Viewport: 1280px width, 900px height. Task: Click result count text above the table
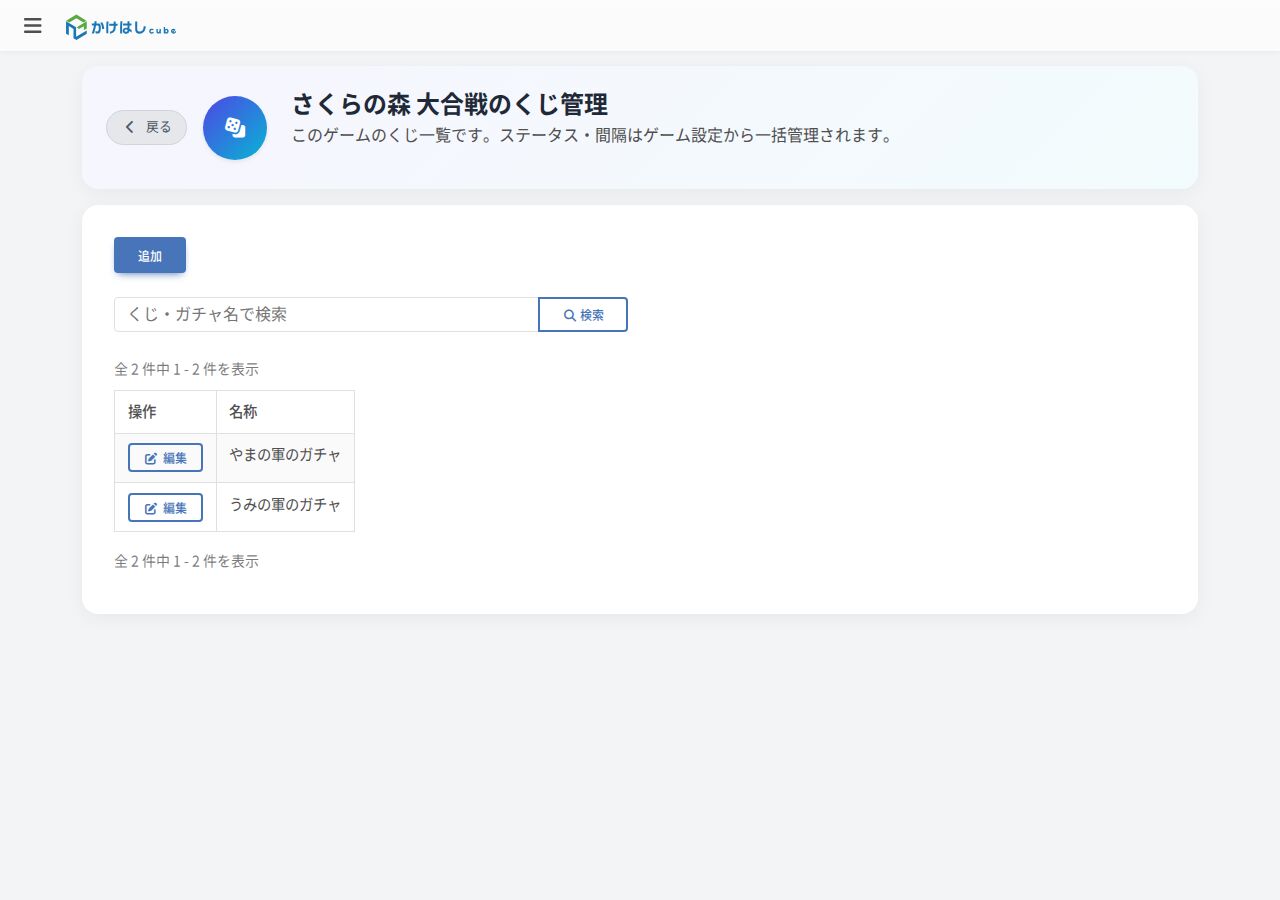point(187,369)
